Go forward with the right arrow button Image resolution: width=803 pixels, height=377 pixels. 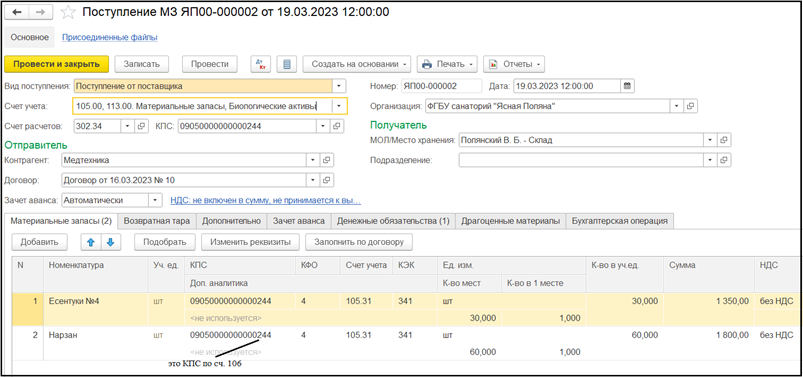tap(39, 12)
